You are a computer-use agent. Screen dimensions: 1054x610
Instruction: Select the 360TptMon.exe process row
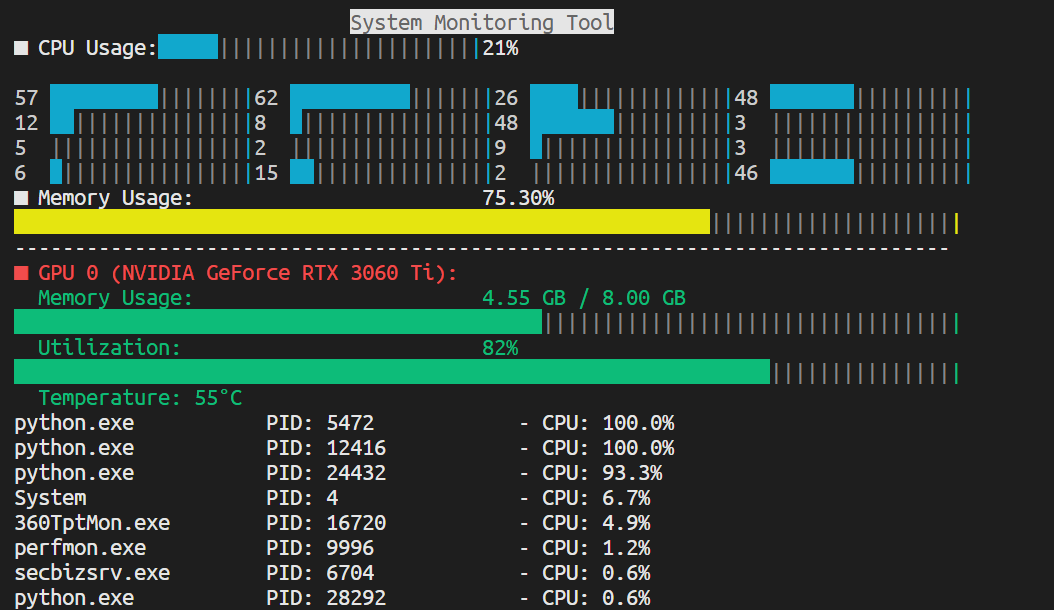click(x=92, y=523)
